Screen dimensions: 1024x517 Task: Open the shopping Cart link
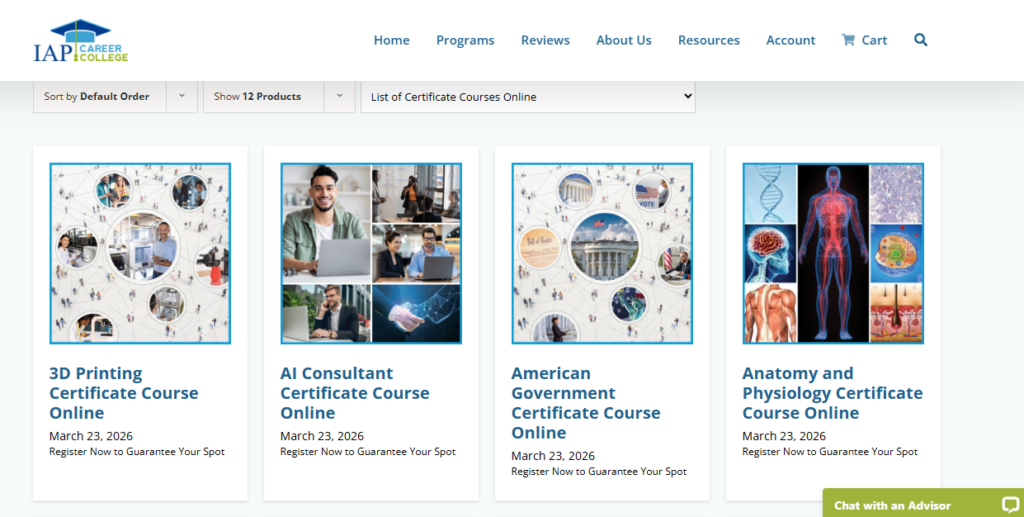[864, 40]
